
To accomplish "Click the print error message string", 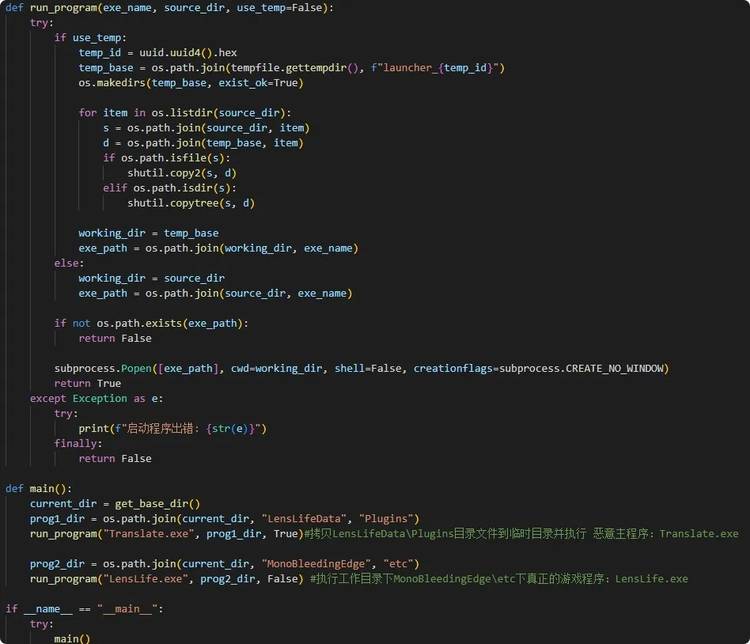I will click(191, 429).
